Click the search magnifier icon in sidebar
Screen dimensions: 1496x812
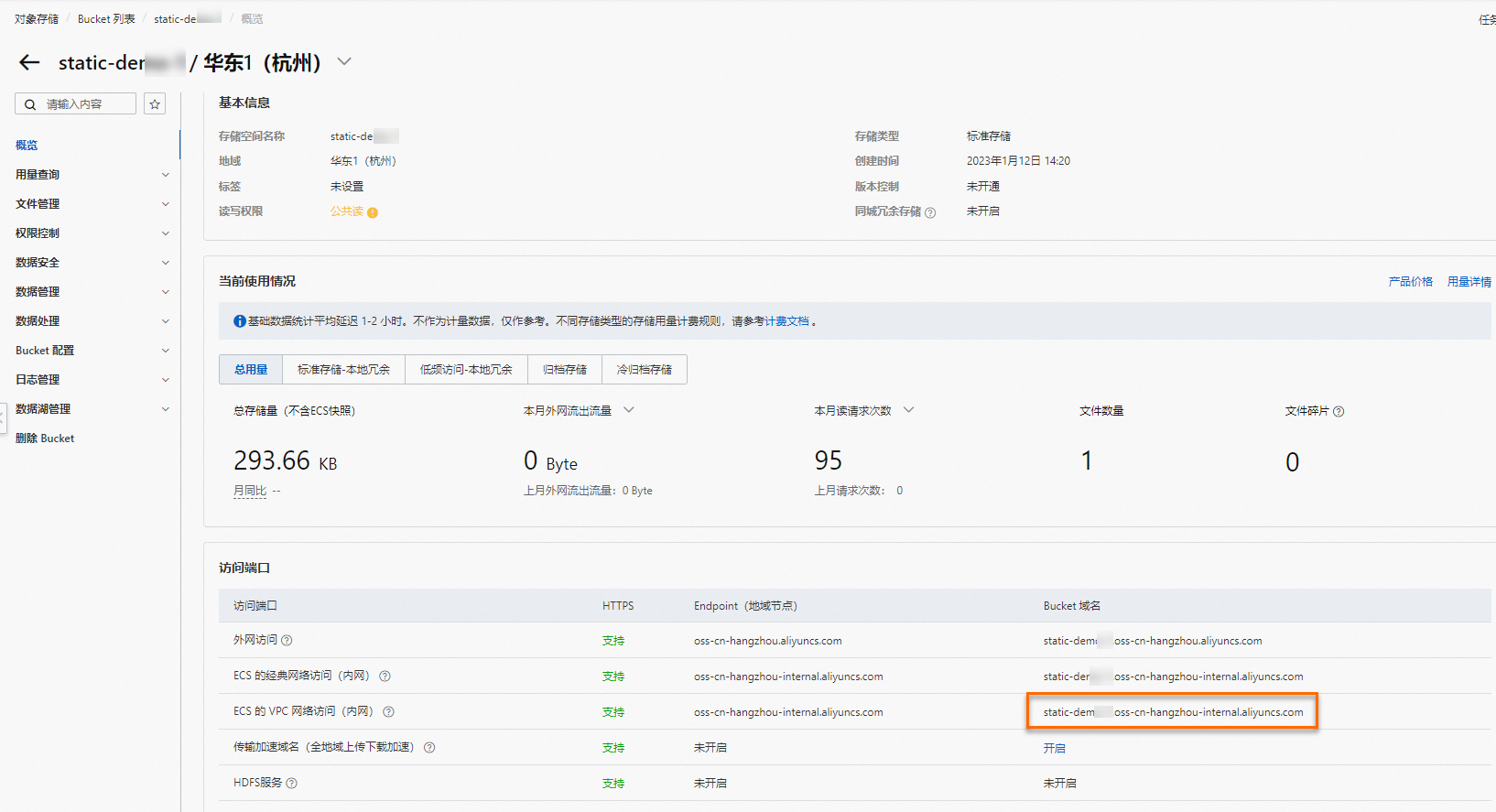click(30, 104)
